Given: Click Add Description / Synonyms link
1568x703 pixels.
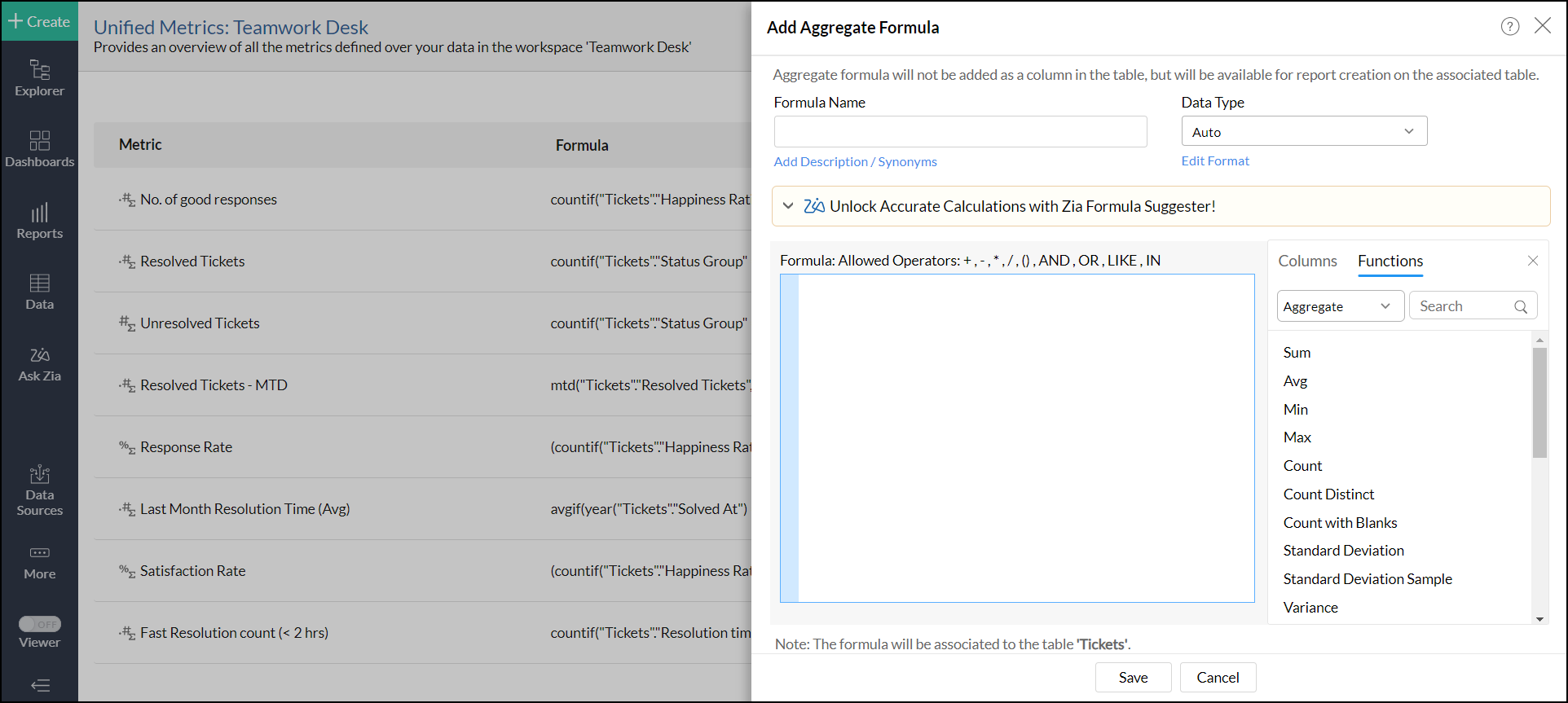Looking at the screenshot, I should (x=855, y=161).
